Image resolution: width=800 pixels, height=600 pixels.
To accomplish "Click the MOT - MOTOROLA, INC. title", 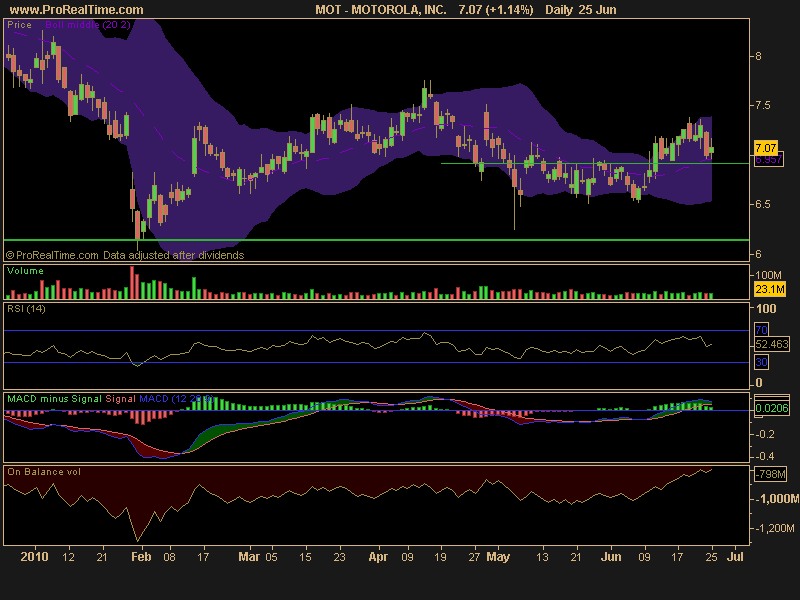I will (x=381, y=10).
